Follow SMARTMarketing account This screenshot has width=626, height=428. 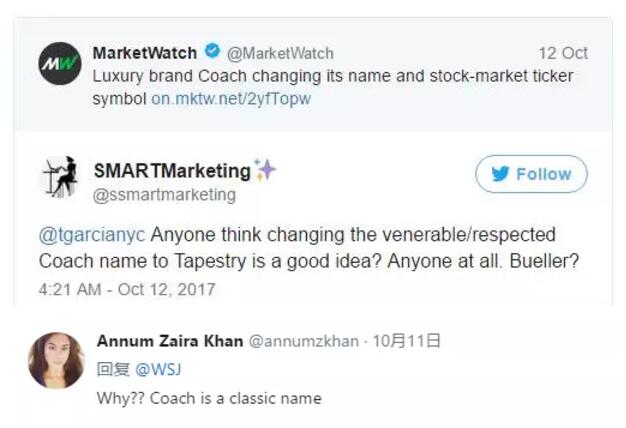click(x=531, y=174)
